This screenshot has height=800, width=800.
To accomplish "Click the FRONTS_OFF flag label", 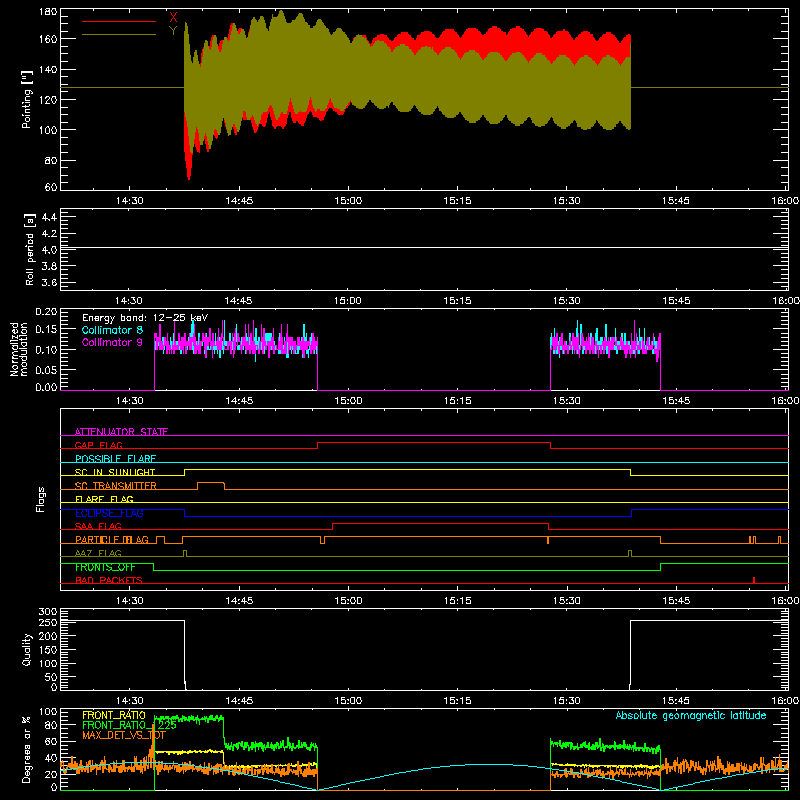I will (105, 567).
